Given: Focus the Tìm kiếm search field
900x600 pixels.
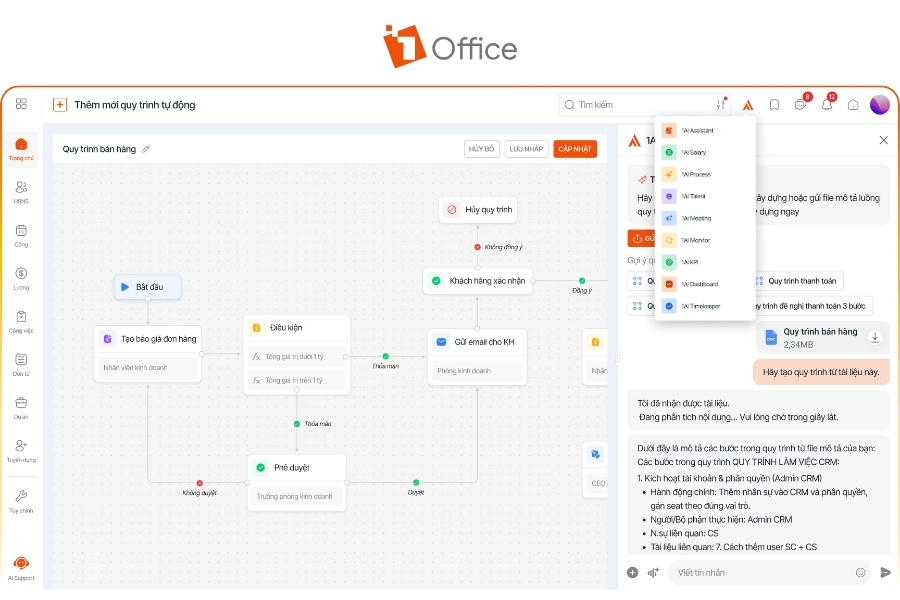Looking at the screenshot, I should click(644, 104).
